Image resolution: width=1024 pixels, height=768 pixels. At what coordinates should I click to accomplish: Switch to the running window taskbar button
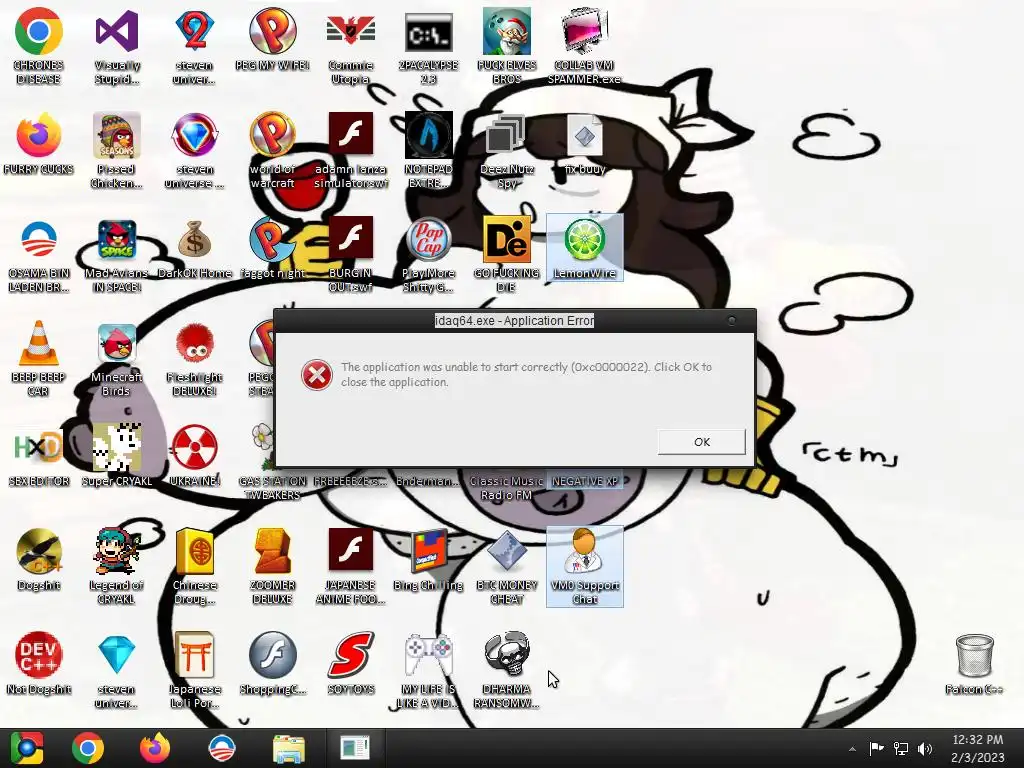(355, 748)
